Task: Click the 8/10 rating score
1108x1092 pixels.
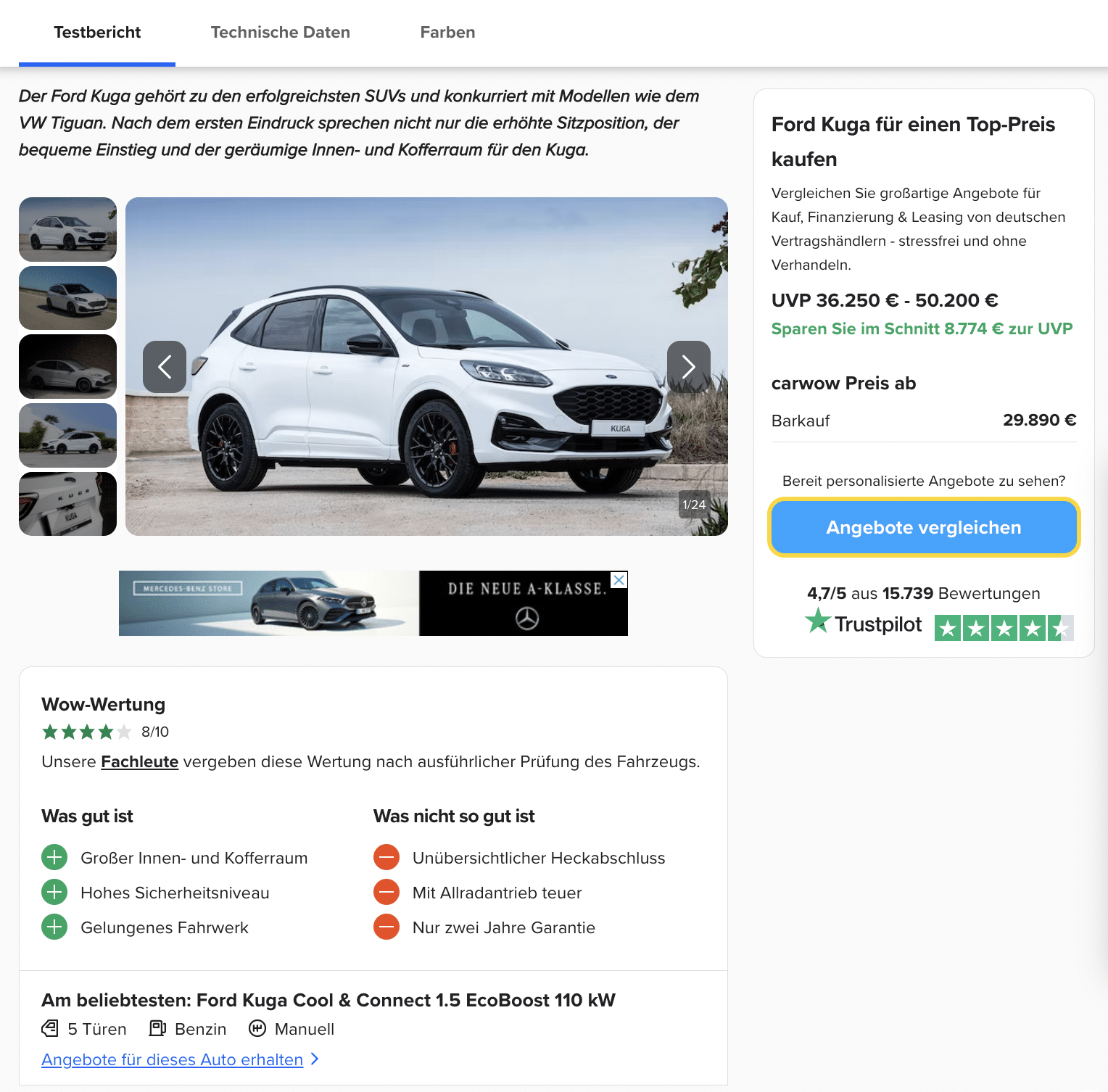Action: tap(155, 732)
